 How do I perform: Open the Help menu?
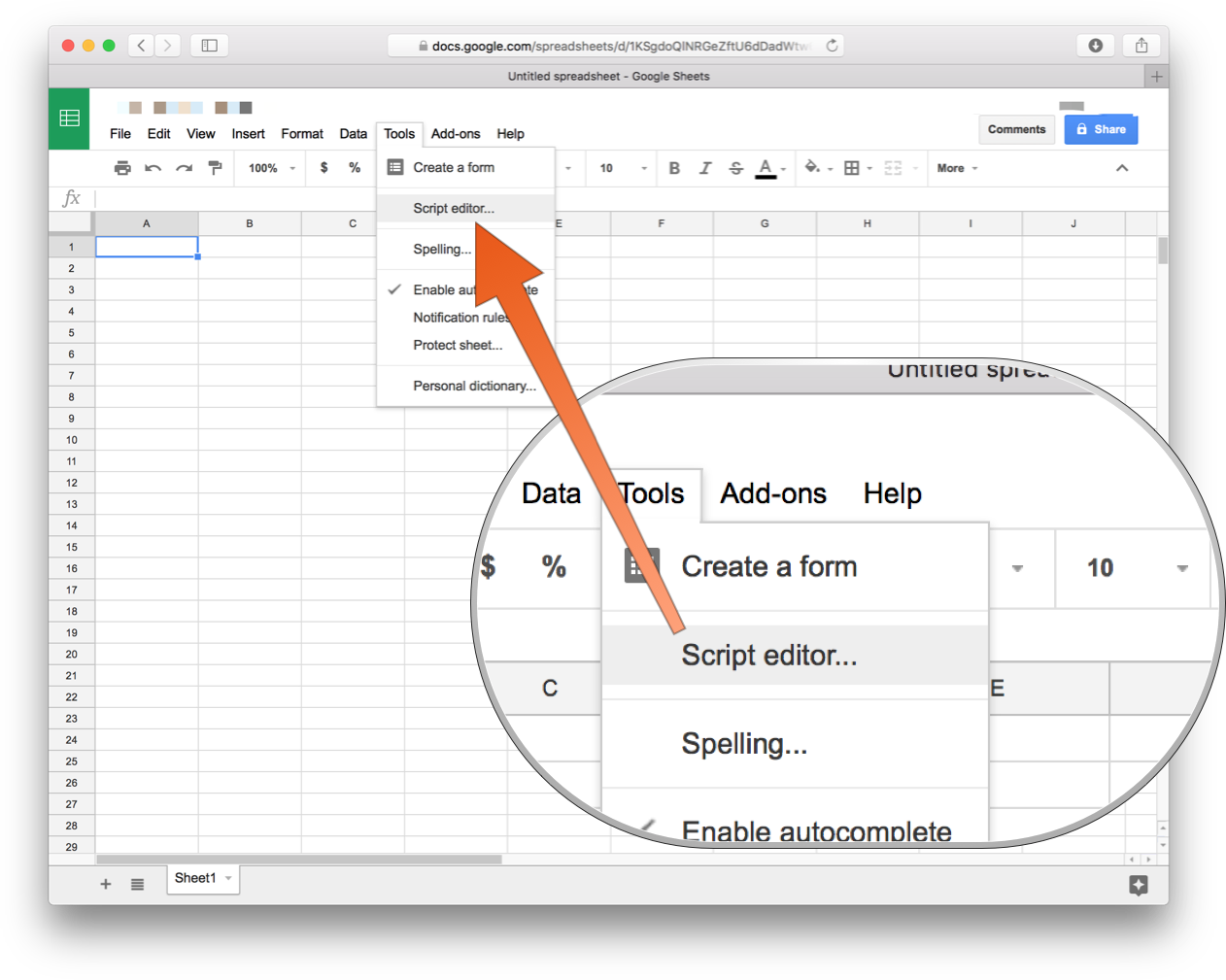510,134
